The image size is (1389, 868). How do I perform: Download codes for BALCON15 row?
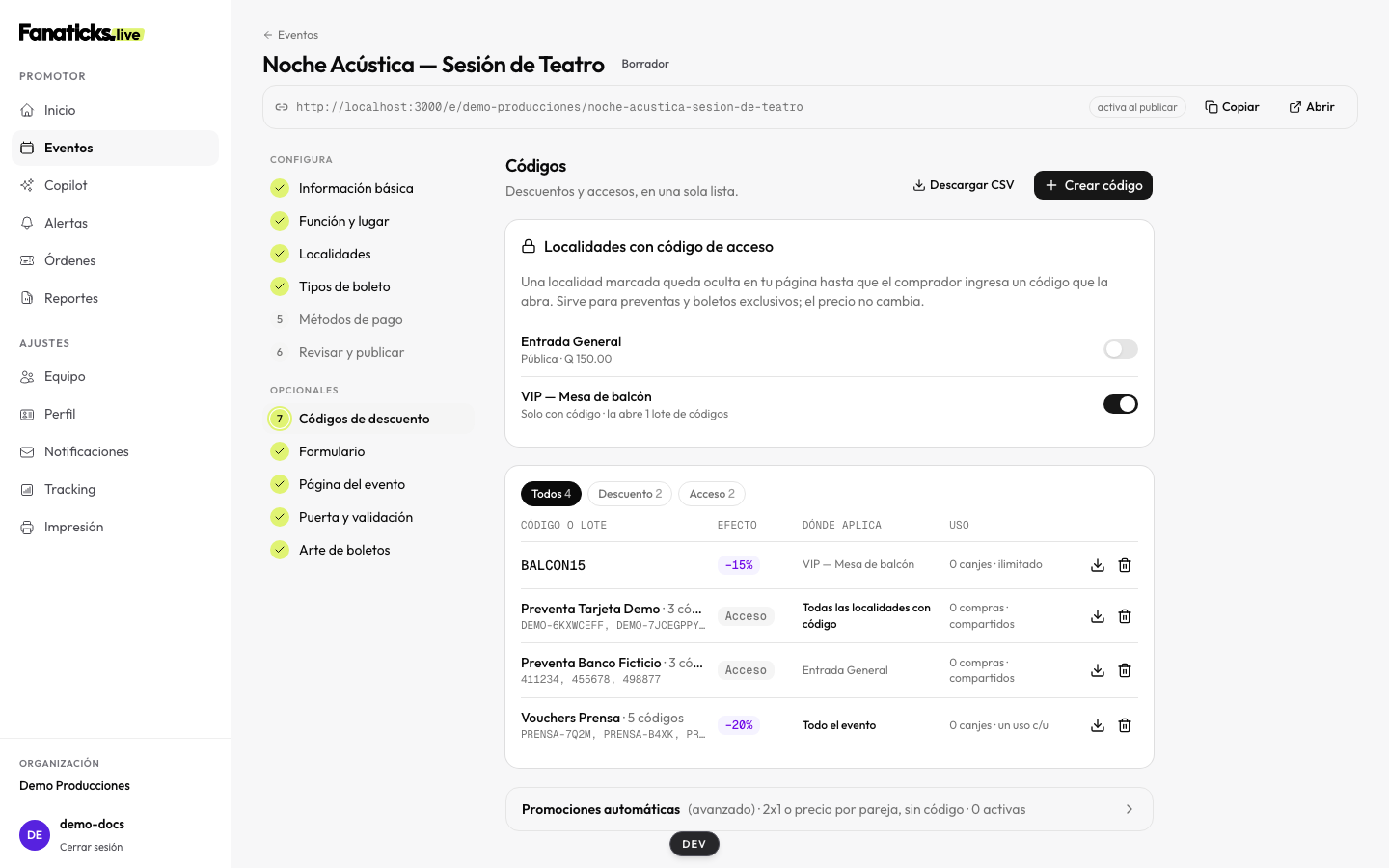click(1098, 565)
